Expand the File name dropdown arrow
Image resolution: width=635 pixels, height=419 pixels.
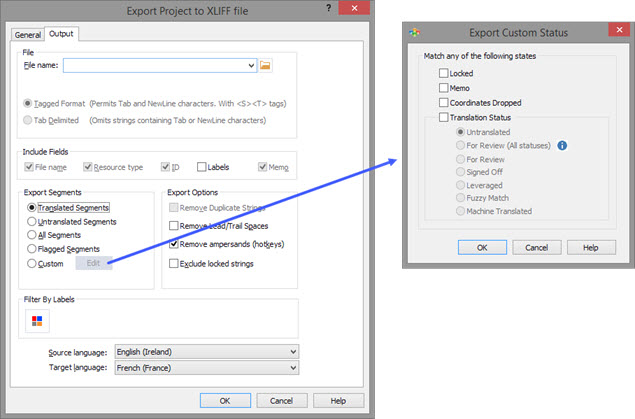251,66
